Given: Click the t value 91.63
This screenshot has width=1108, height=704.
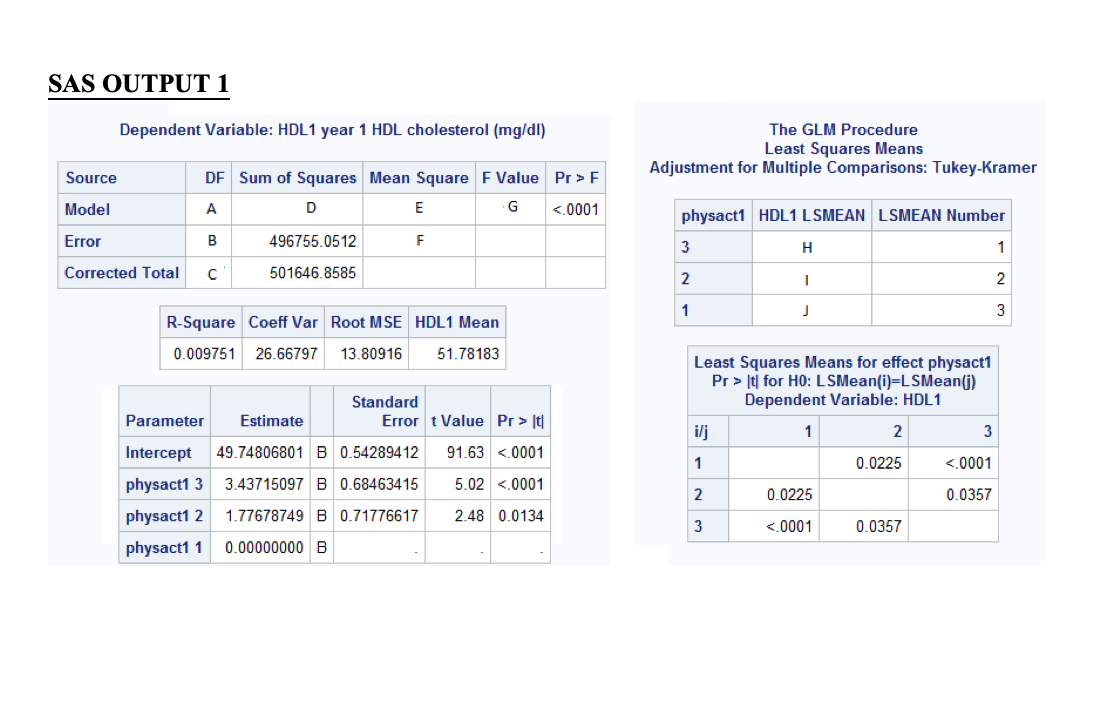Looking at the screenshot, I should pos(465,453).
